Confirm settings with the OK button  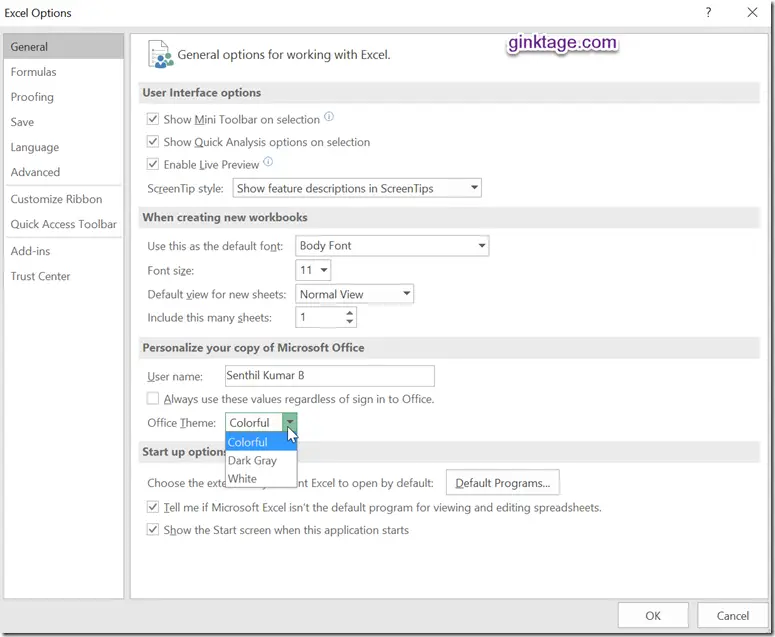(653, 615)
